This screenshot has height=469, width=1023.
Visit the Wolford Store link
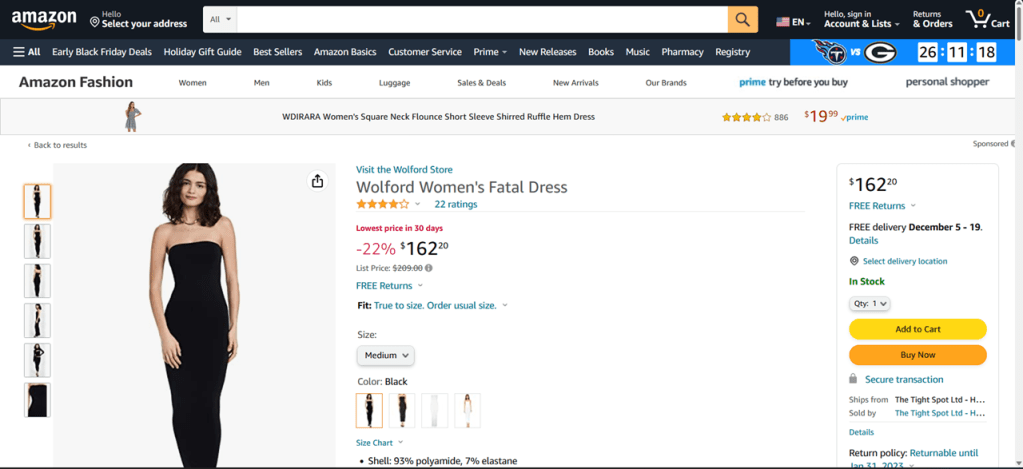(404, 170)
